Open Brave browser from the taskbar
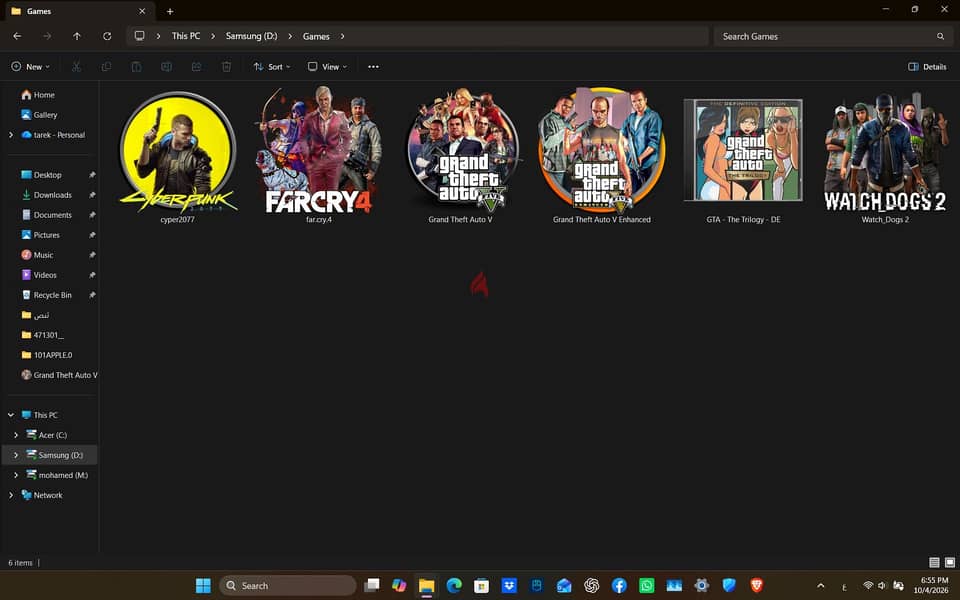This screenshot has height=600, width=960. pos(757,585)
